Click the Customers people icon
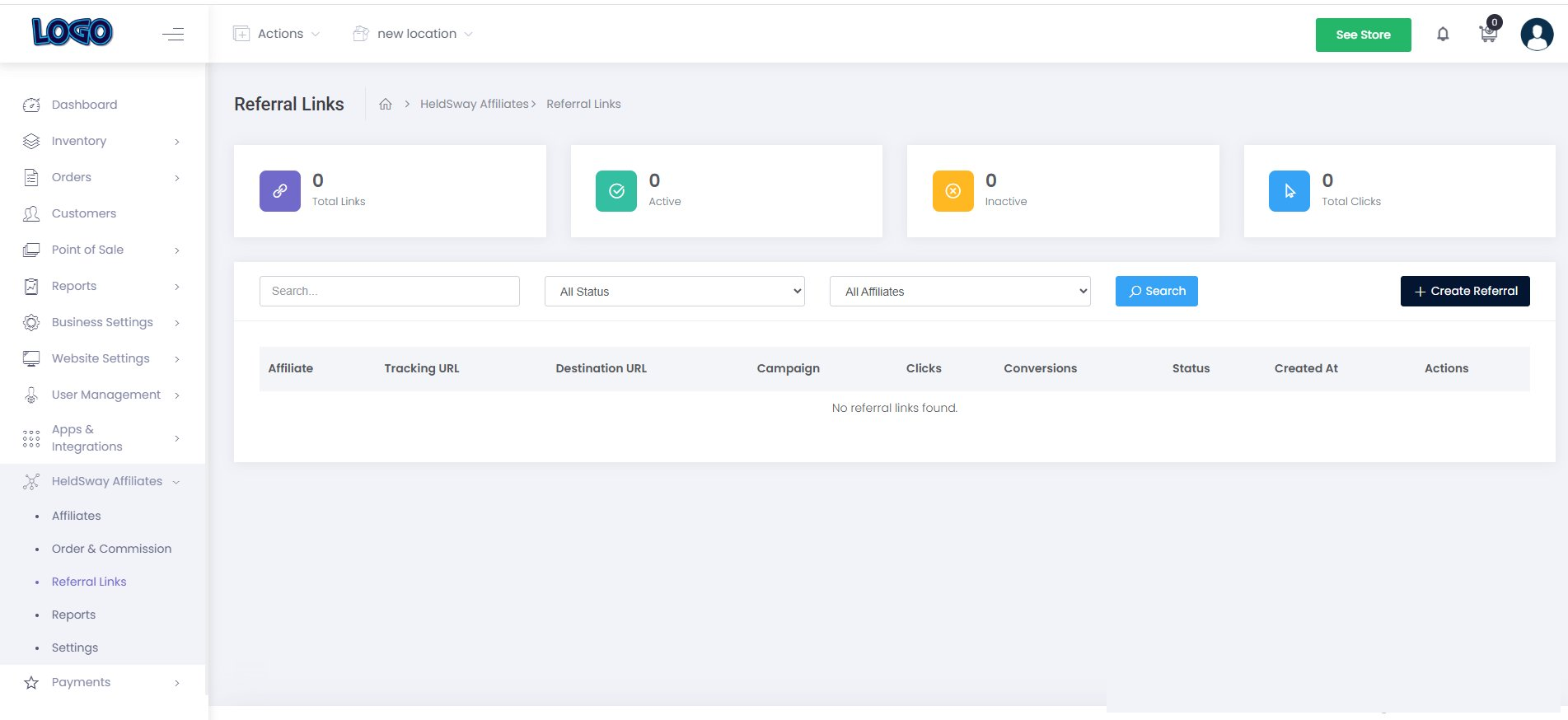Viewport: 1568px width, 720px height. tap(31, 213)
